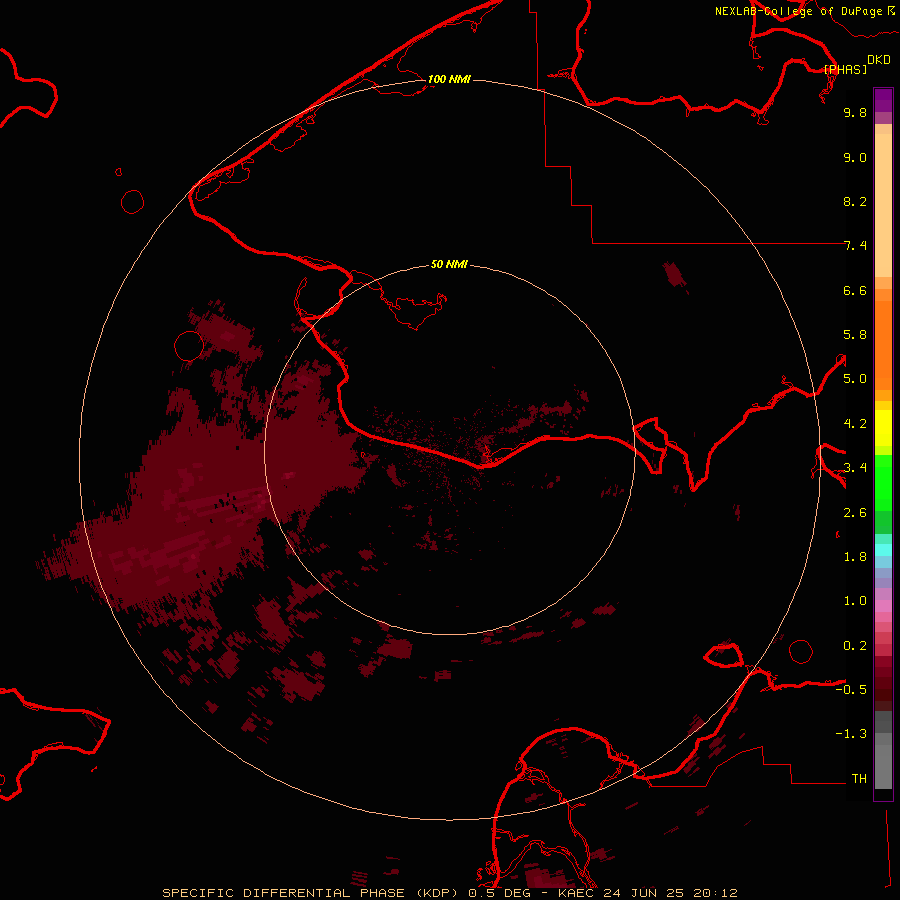Click the 50 NMI range ring label
Viewport: 900px width, 900px height.
pos(449,264)
